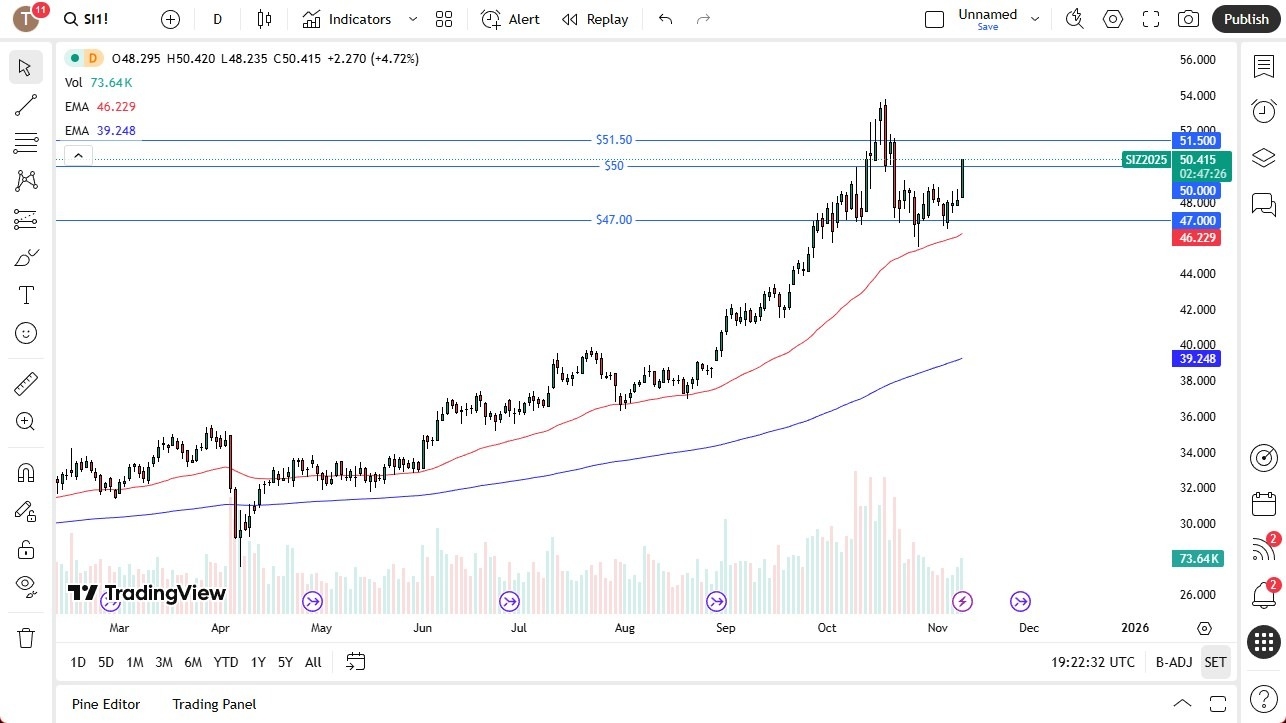This screenshot has height=723, width=1286.
Task: Select the 1Y date range option
Action: click(x=257, y=661)
